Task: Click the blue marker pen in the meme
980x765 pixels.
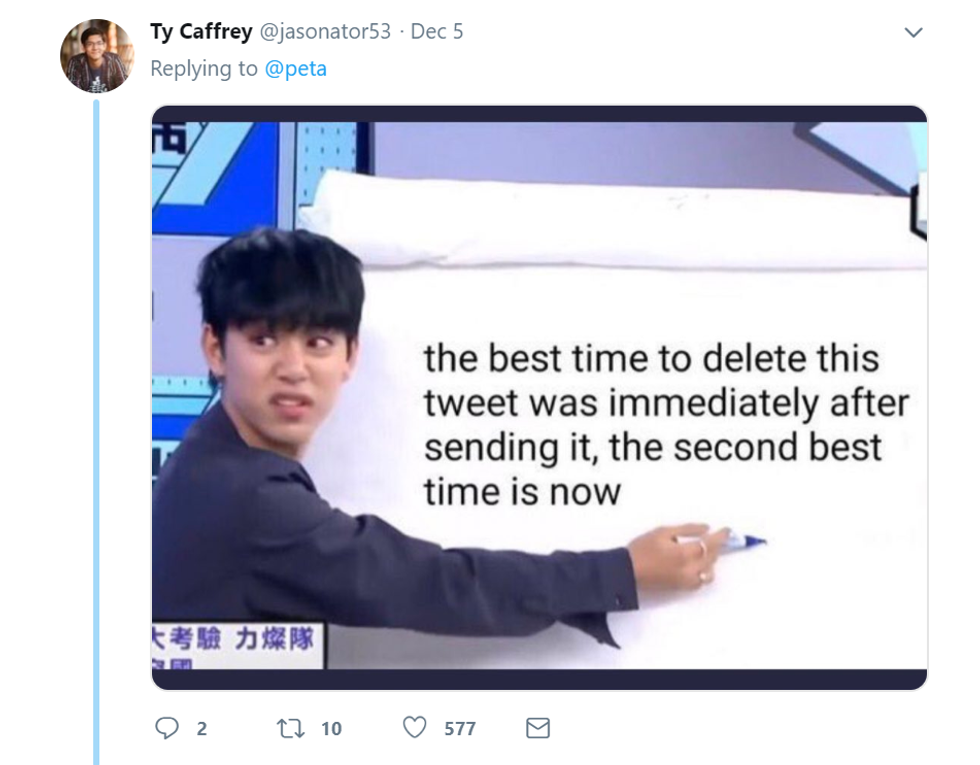Action: (x=744, y=541)
